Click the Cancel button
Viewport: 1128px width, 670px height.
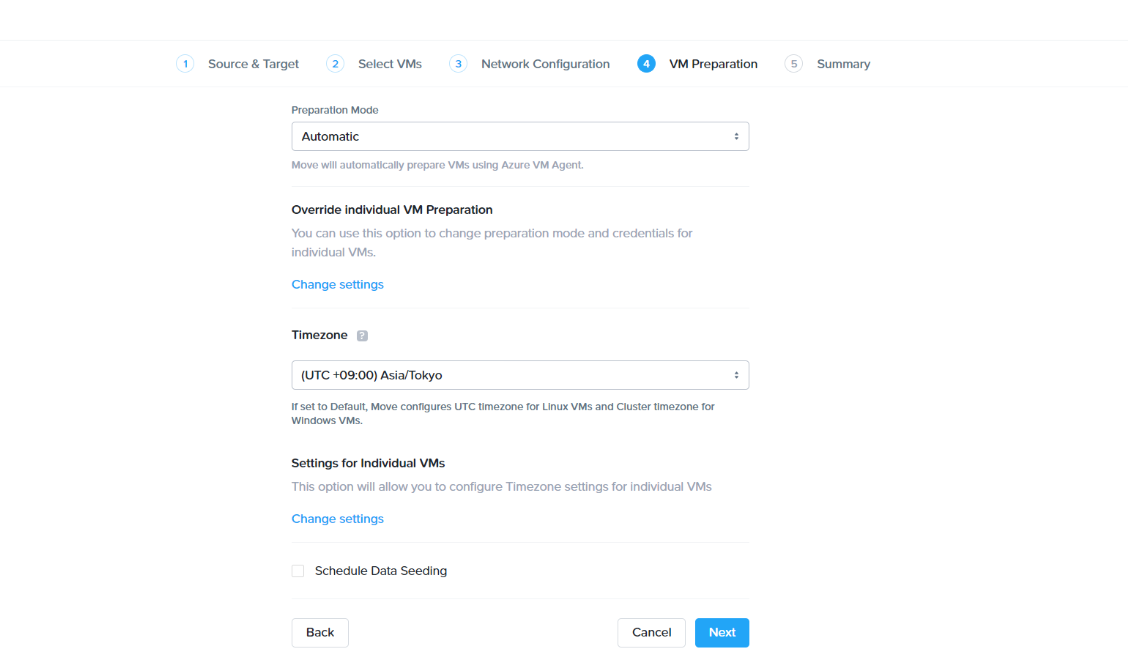click(651, 633)
